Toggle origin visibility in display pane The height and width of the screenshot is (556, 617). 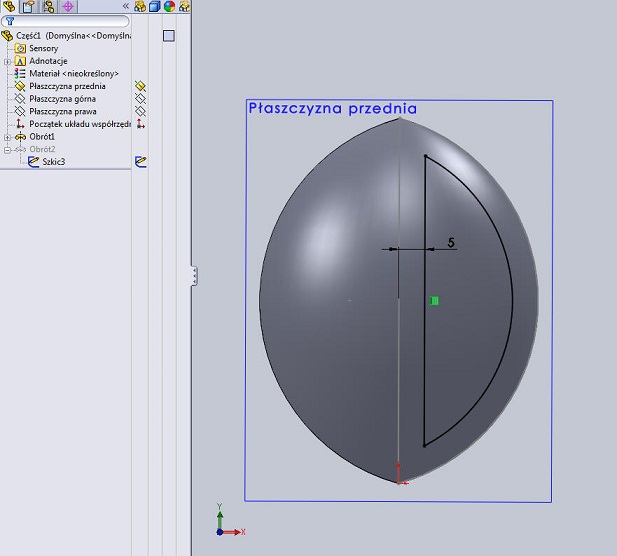click(140, 124)
